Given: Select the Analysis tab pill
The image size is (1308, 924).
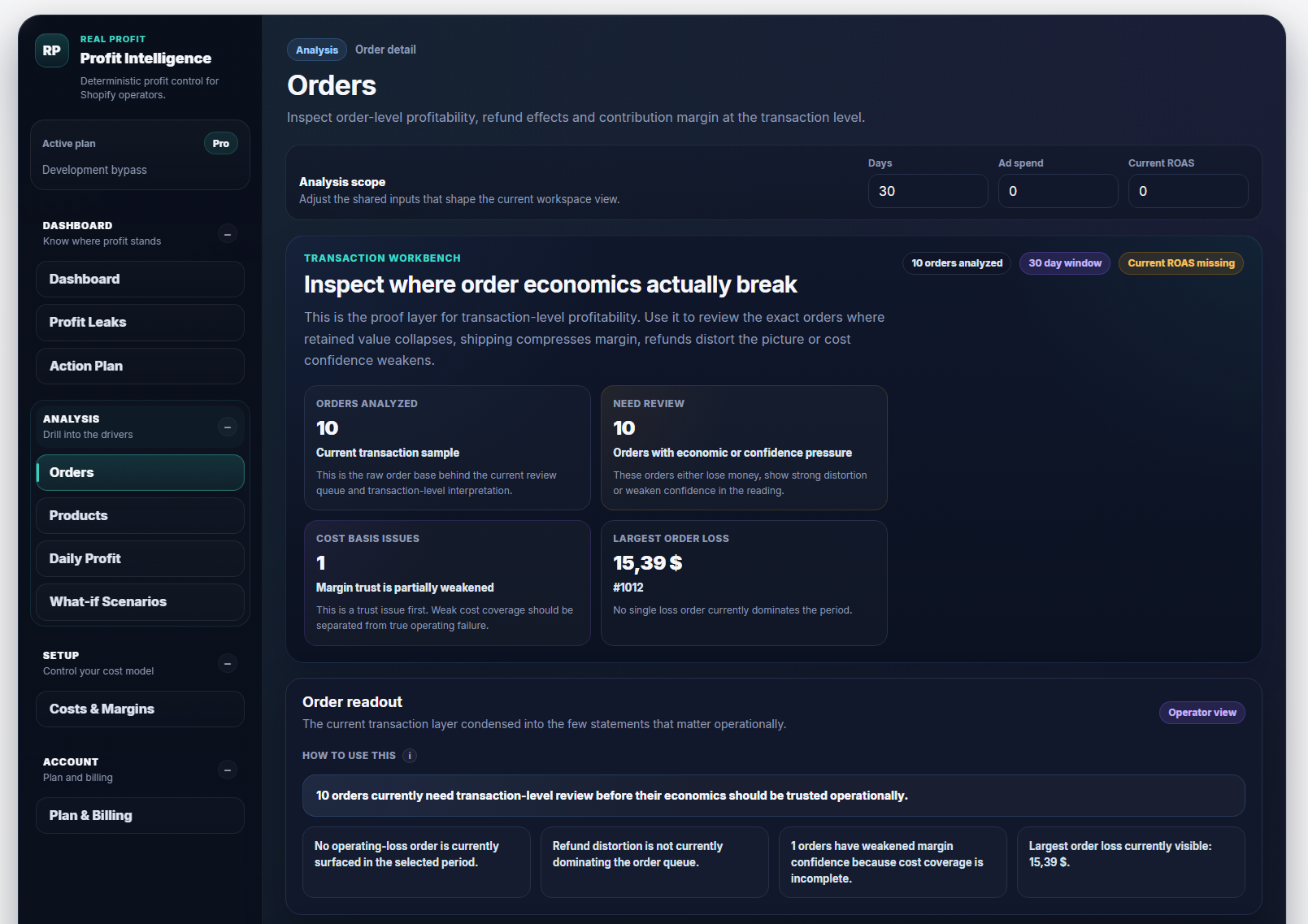Looking at the screenshot, I should tap(316, 50).
